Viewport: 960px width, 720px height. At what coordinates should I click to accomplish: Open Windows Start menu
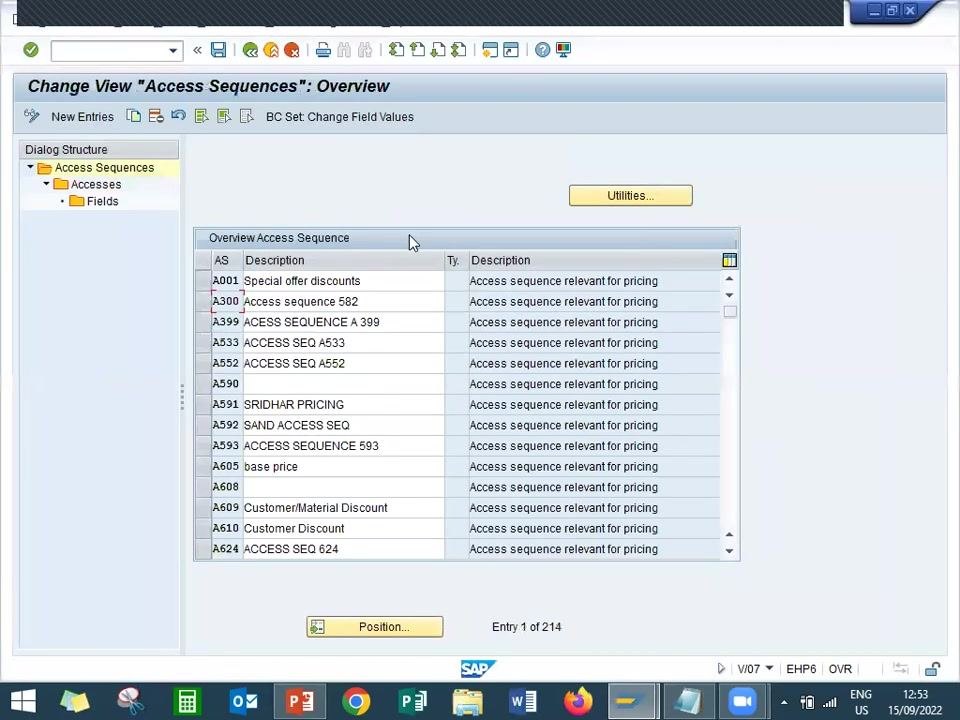(23, 702)
